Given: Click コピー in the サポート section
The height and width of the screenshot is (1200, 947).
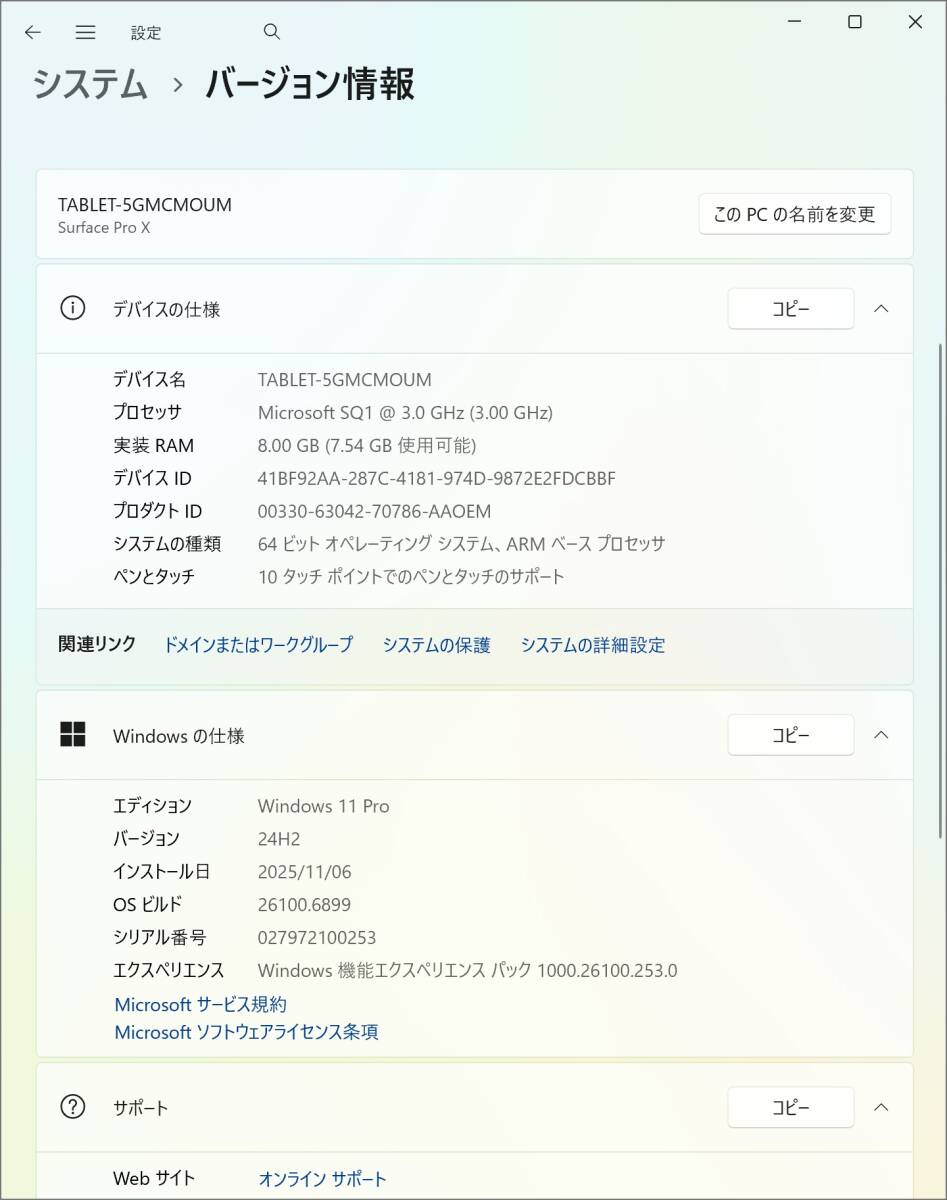Looking at the screenshot, I should click(790, 1107).
